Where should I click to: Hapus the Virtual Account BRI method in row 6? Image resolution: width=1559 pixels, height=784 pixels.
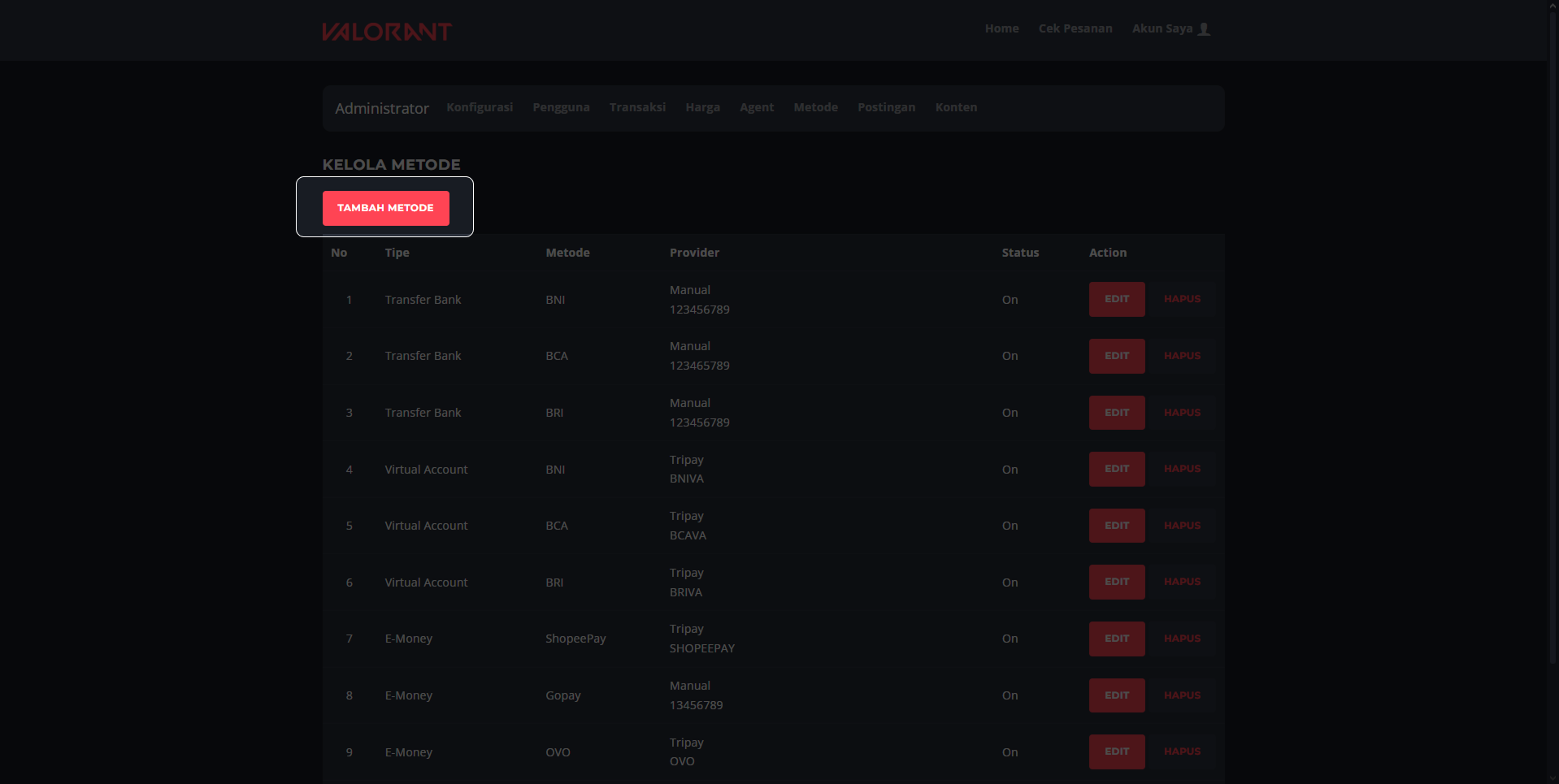(x=1182, y=582)
